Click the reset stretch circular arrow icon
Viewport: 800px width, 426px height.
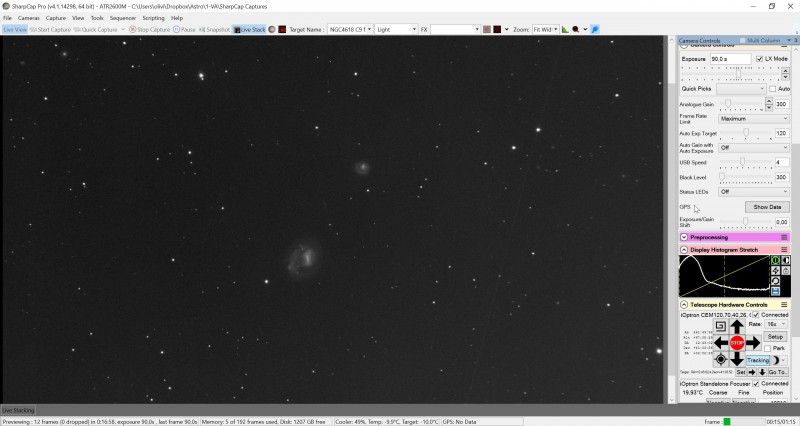pyautogui.click(x=775, y=281)
